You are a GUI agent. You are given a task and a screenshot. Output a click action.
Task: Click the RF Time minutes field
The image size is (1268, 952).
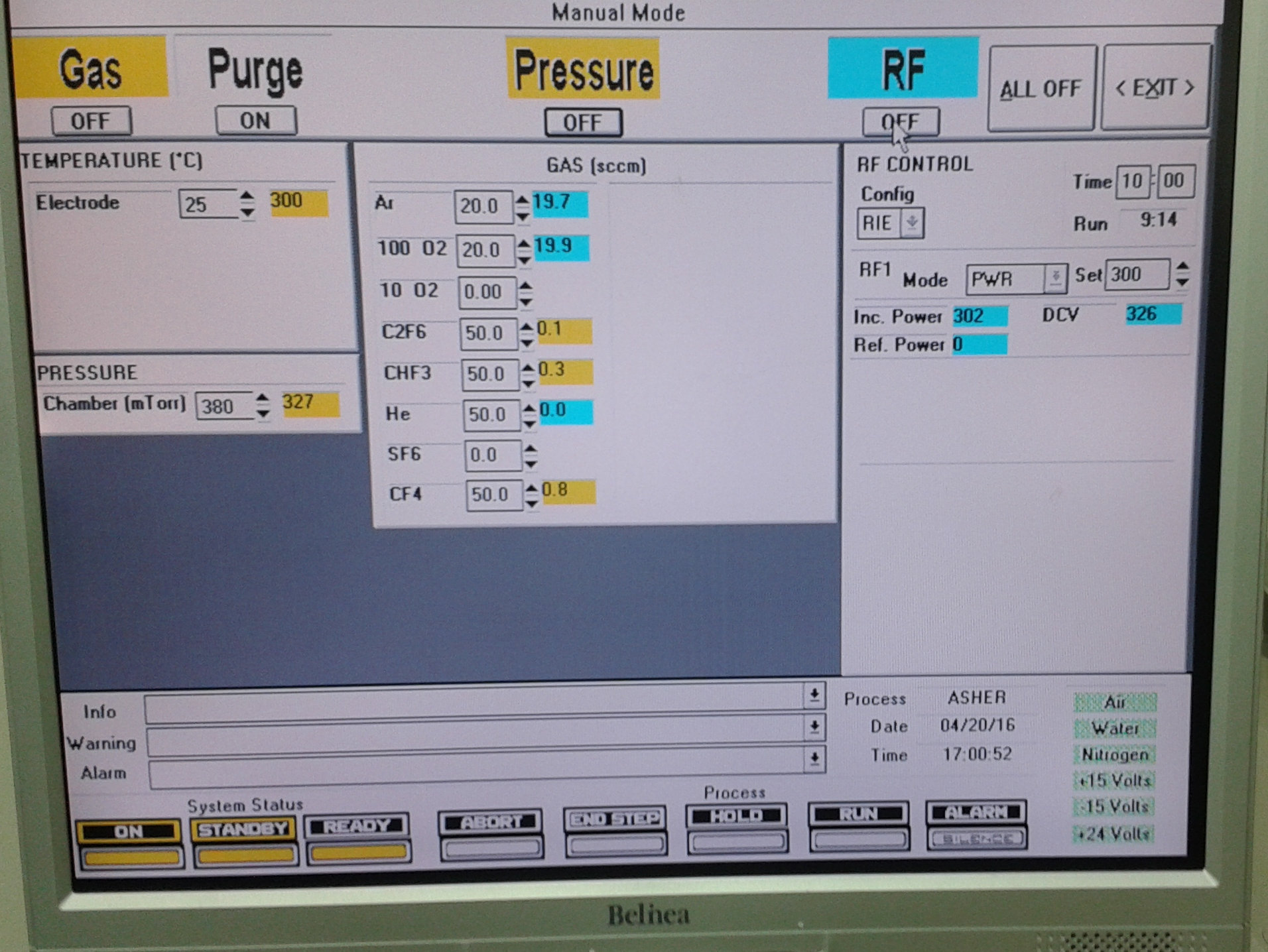[1132, 181]
